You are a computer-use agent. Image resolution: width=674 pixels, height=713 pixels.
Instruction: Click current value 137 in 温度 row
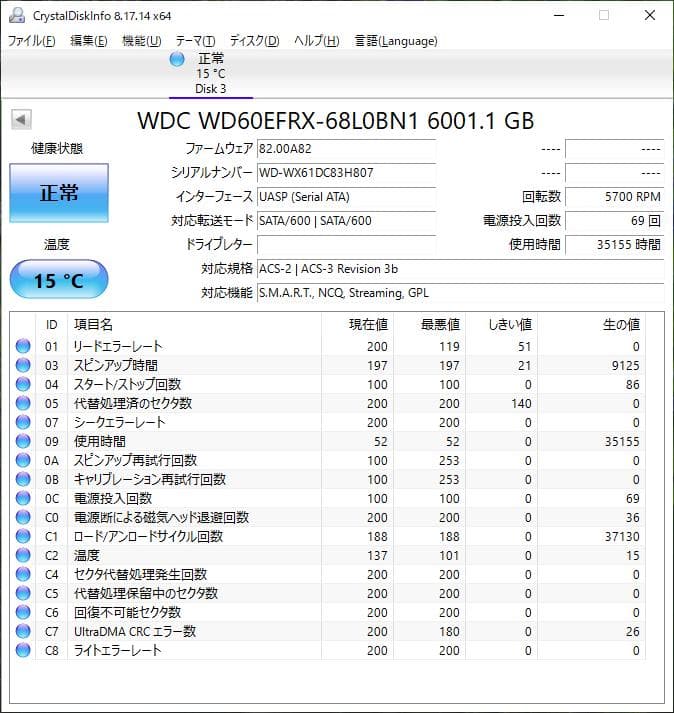pyautogui.click(x=377, y=556)
